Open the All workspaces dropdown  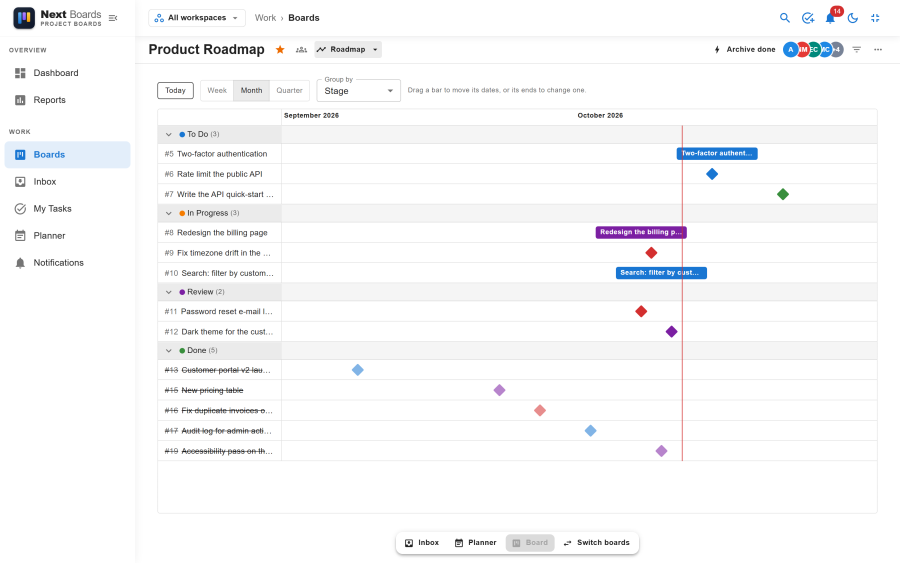(x=197, y=18)
